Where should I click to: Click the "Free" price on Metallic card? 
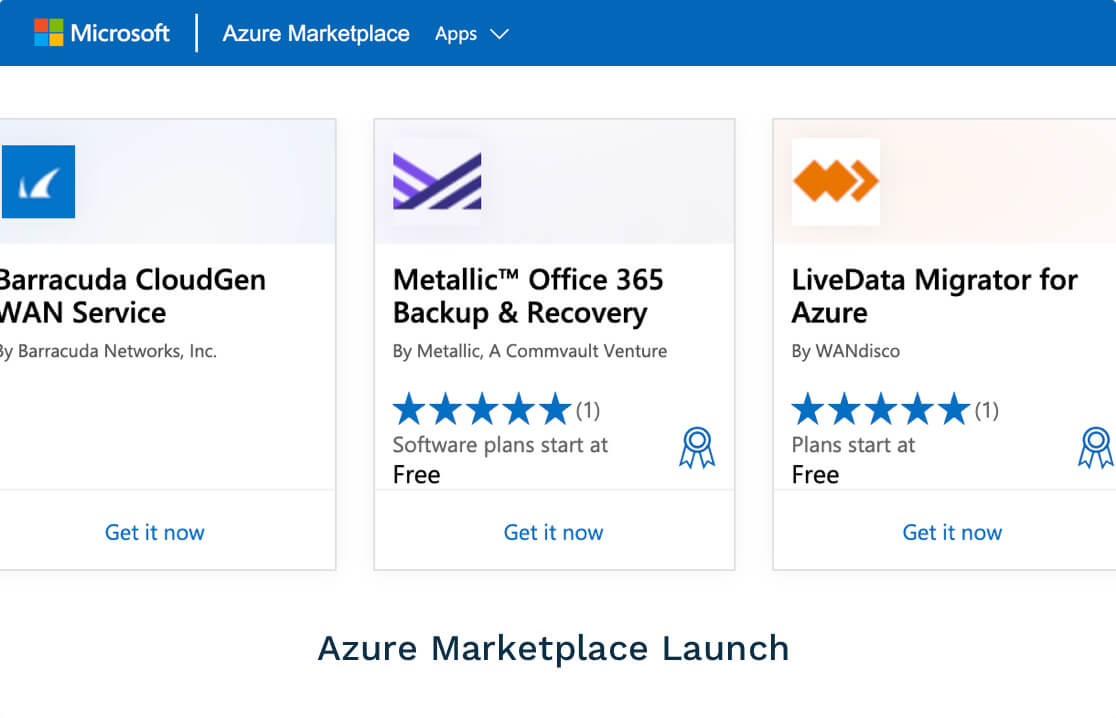coord(416,475)
